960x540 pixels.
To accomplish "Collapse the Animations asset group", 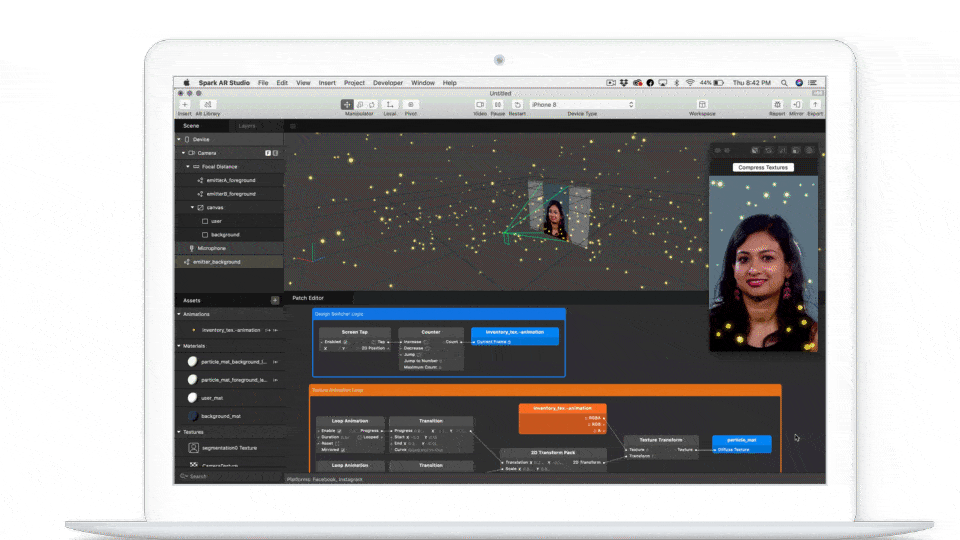I will [179, 314].
